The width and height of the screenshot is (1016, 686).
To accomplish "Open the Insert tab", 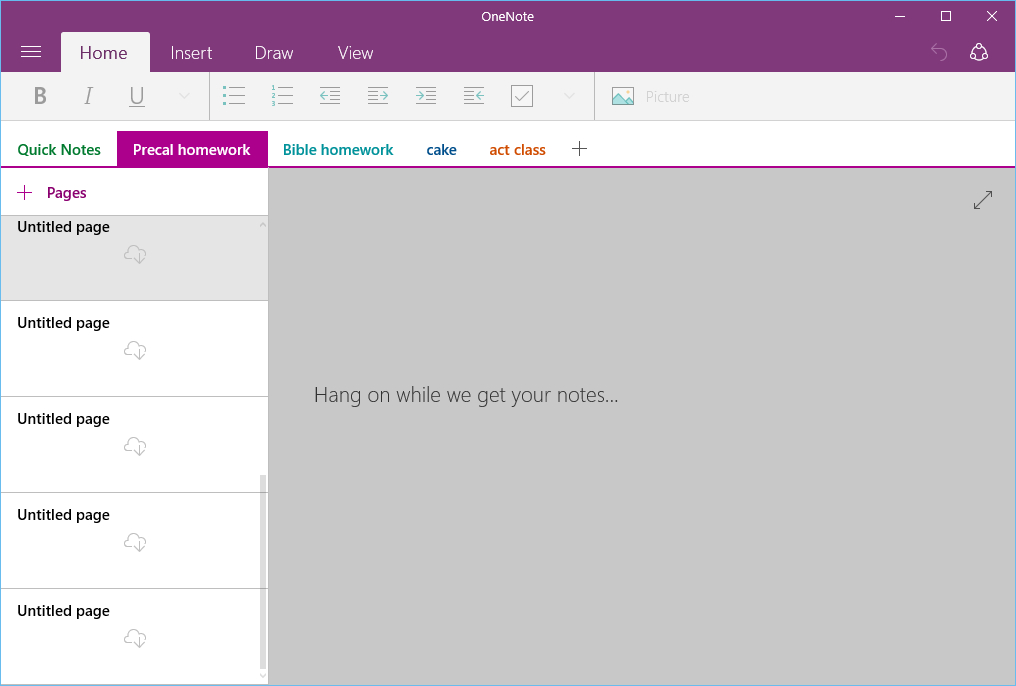I will 191,52.
